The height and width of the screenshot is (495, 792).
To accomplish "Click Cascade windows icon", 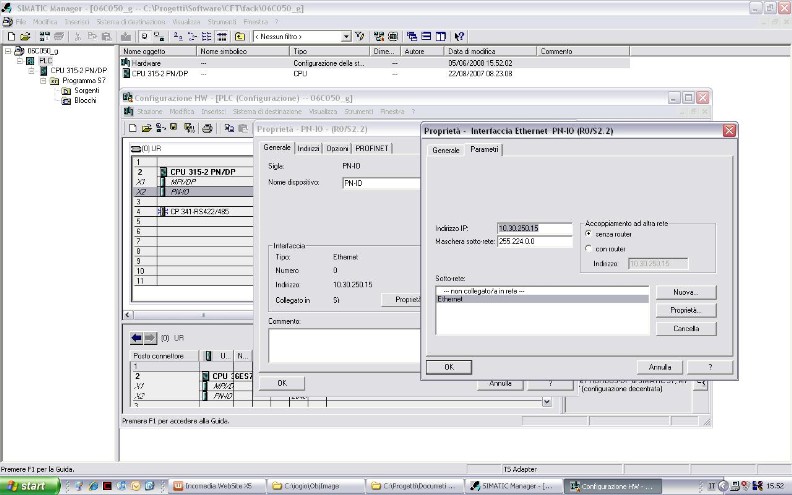I will click(412, 36).
